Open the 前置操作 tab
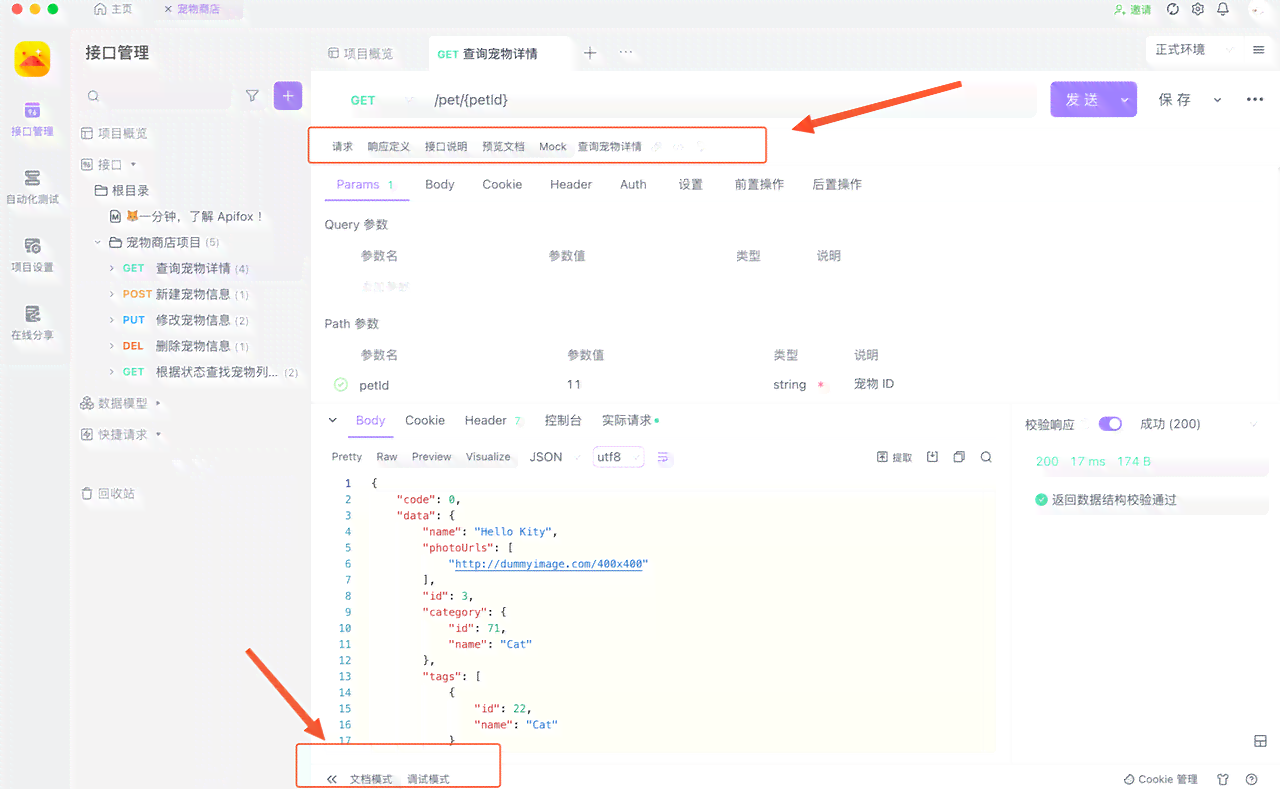Screen dimensions: 1280x789 click(x=759, y=184)
